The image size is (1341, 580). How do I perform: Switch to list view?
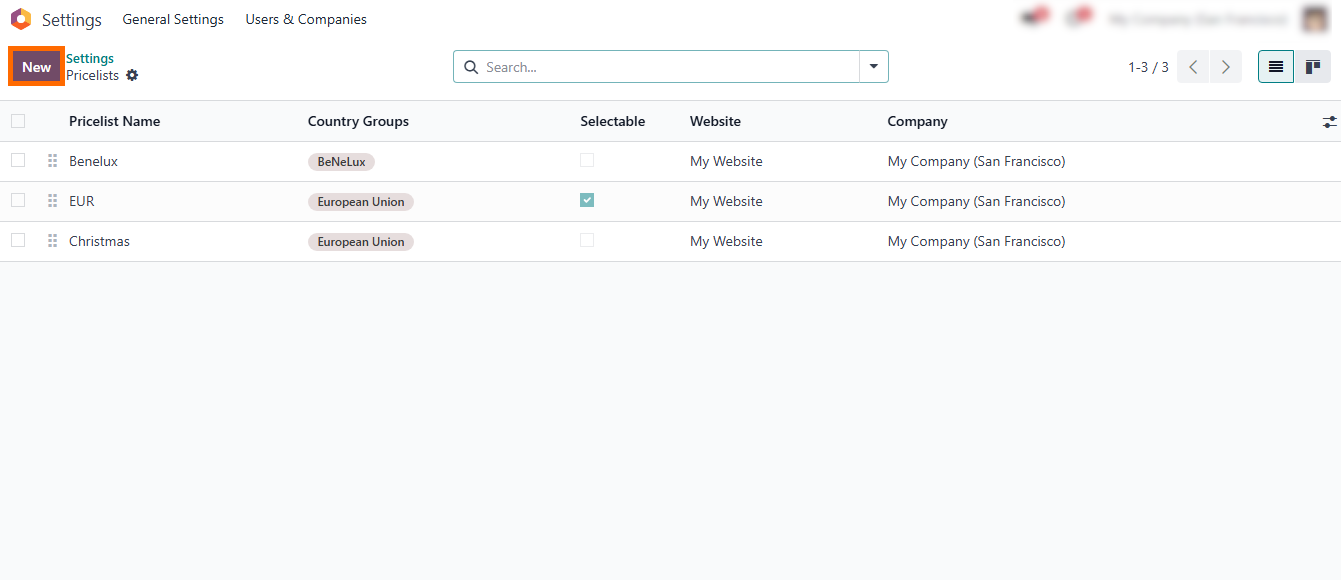click(1276, 67)
